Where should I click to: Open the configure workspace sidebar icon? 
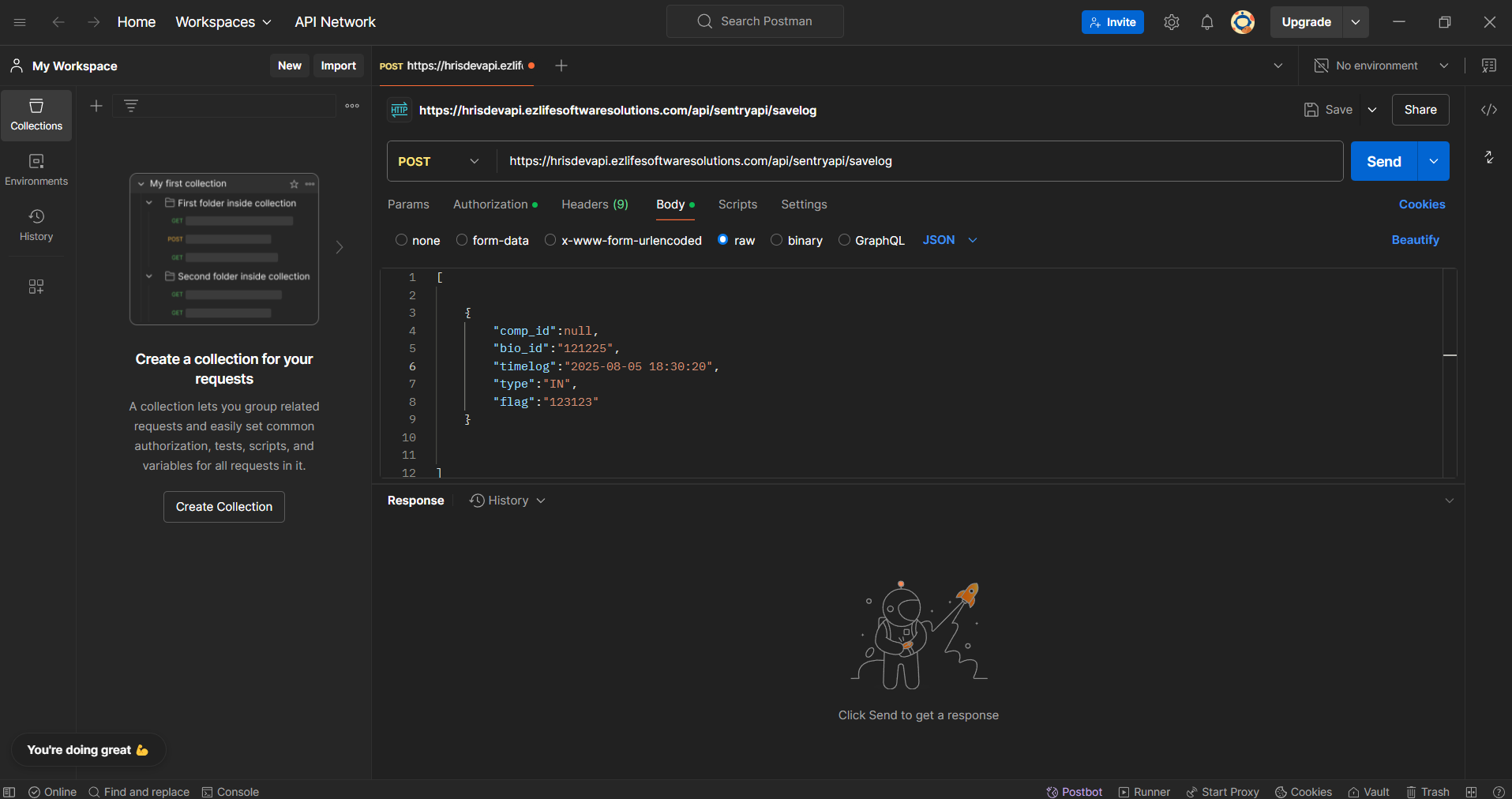[x=36, y=287]
